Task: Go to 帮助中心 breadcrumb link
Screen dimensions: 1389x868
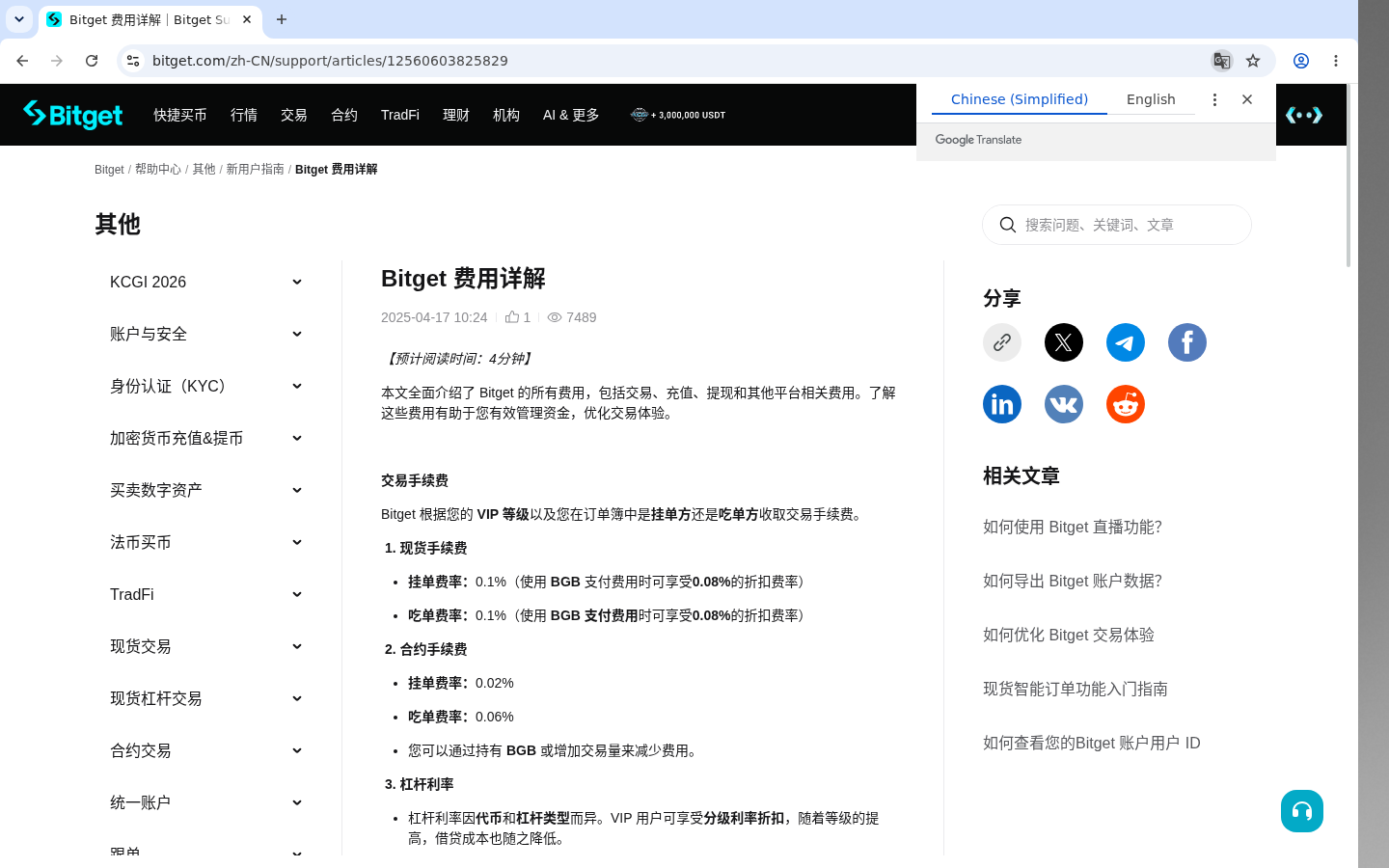Action: click(158, 170)
